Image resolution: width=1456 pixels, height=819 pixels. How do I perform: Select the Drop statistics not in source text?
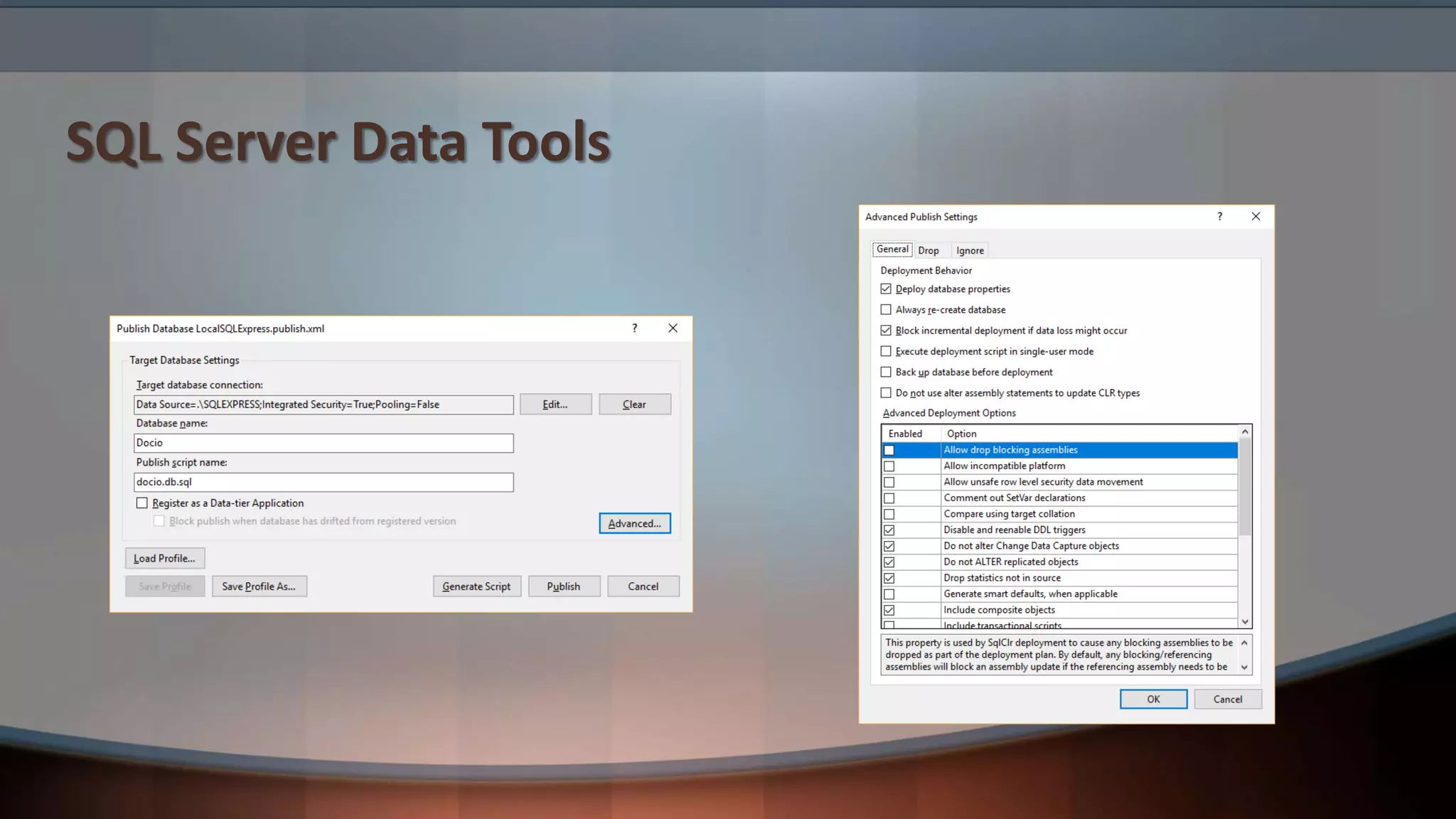tap(1002, 577)
